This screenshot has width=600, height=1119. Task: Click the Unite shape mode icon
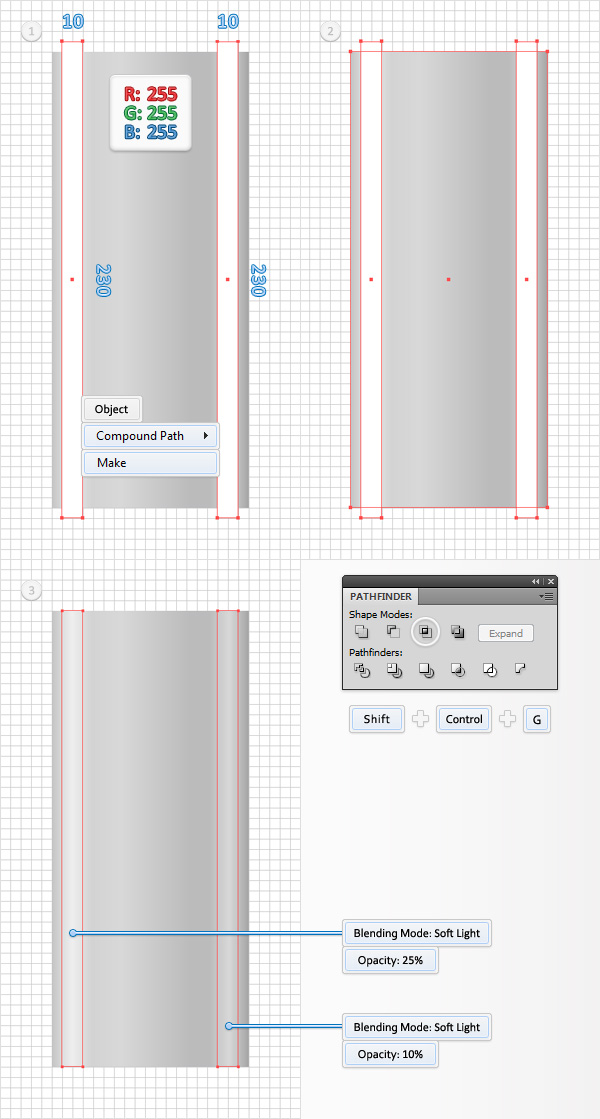pos(361,632)
